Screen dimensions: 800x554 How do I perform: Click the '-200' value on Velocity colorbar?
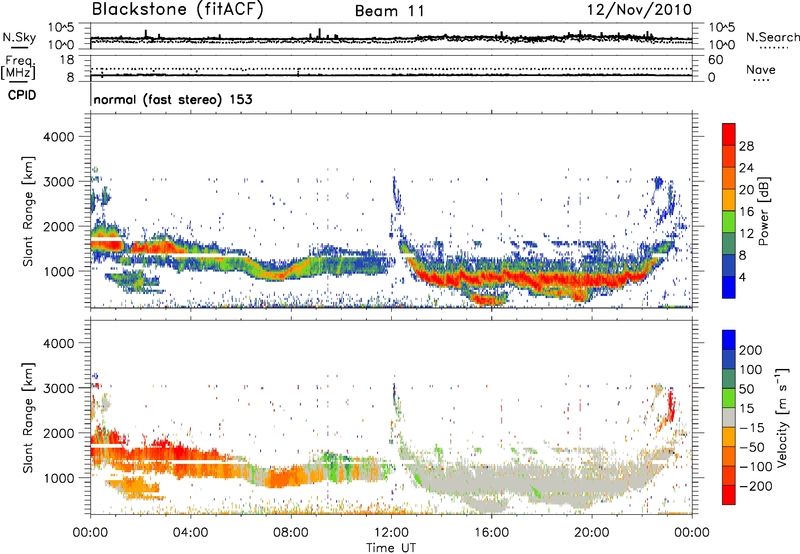coord(756,486)
